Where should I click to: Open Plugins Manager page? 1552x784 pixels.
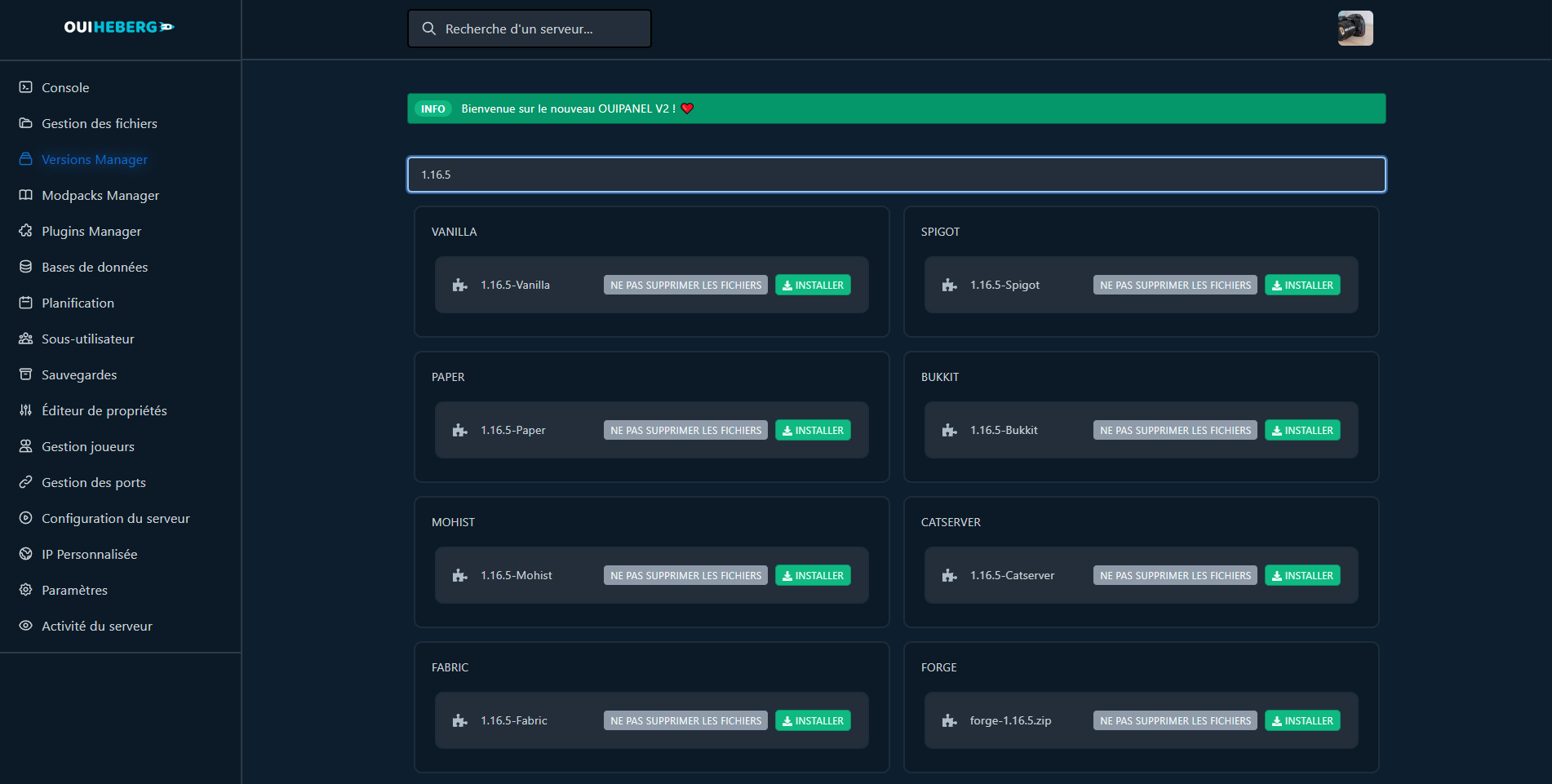click(x=91, y=231)
